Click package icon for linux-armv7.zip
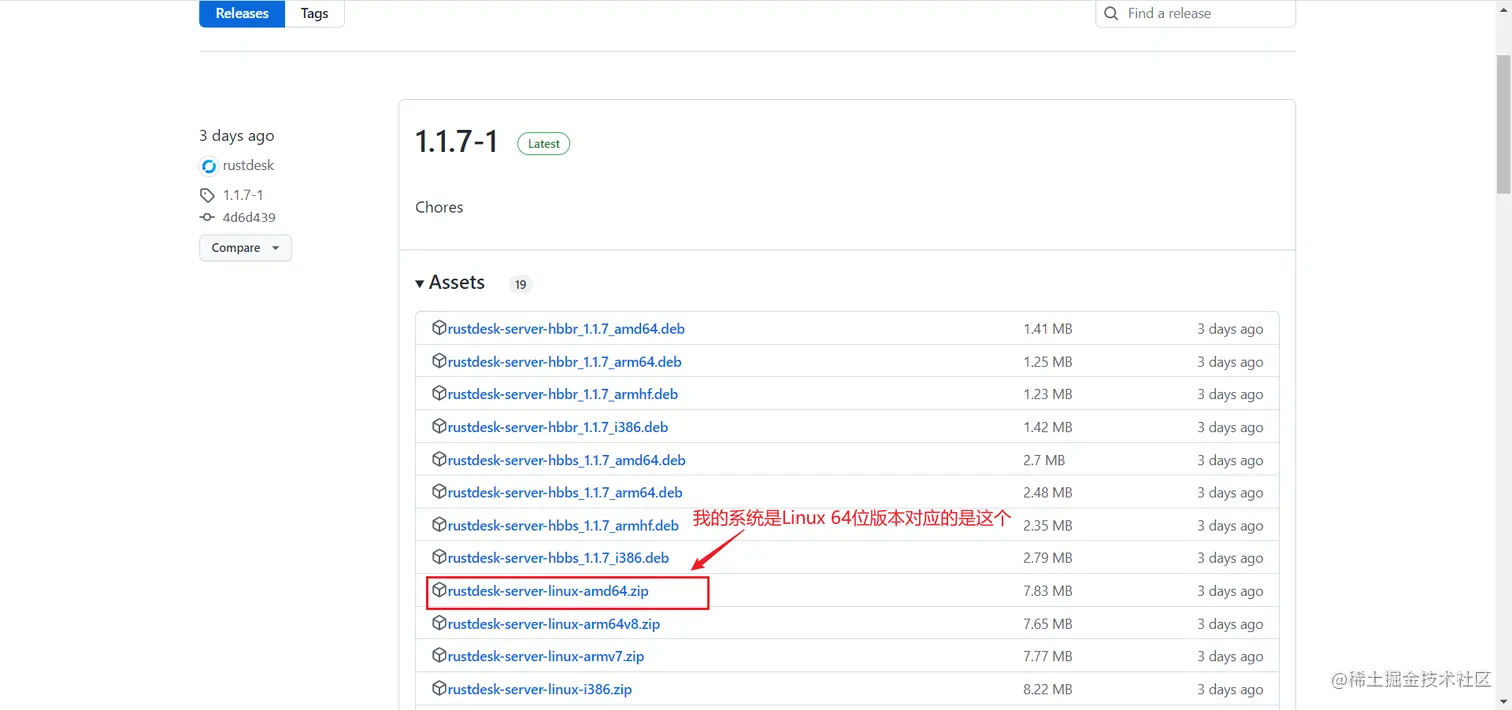Screen dimensions: 1512x710 pyautogui.click(x=439, y=655)
